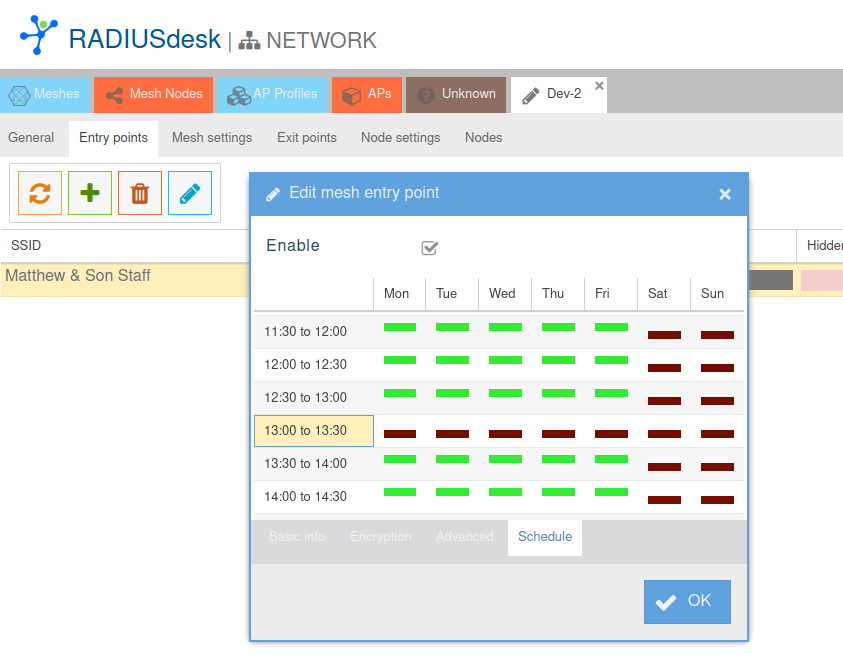Open the Mesh Nodes tab
Screen dimensions: 843x667
pyautogui.click(x=154, y=94)
